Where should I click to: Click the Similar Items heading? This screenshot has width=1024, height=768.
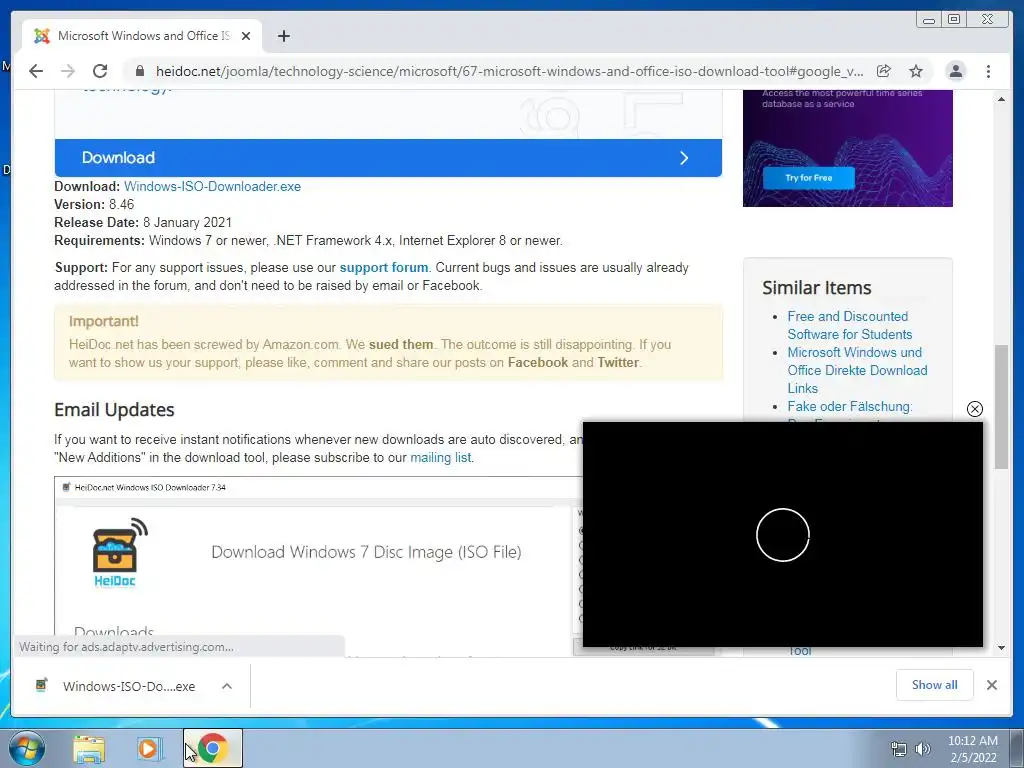pos(816,288)
